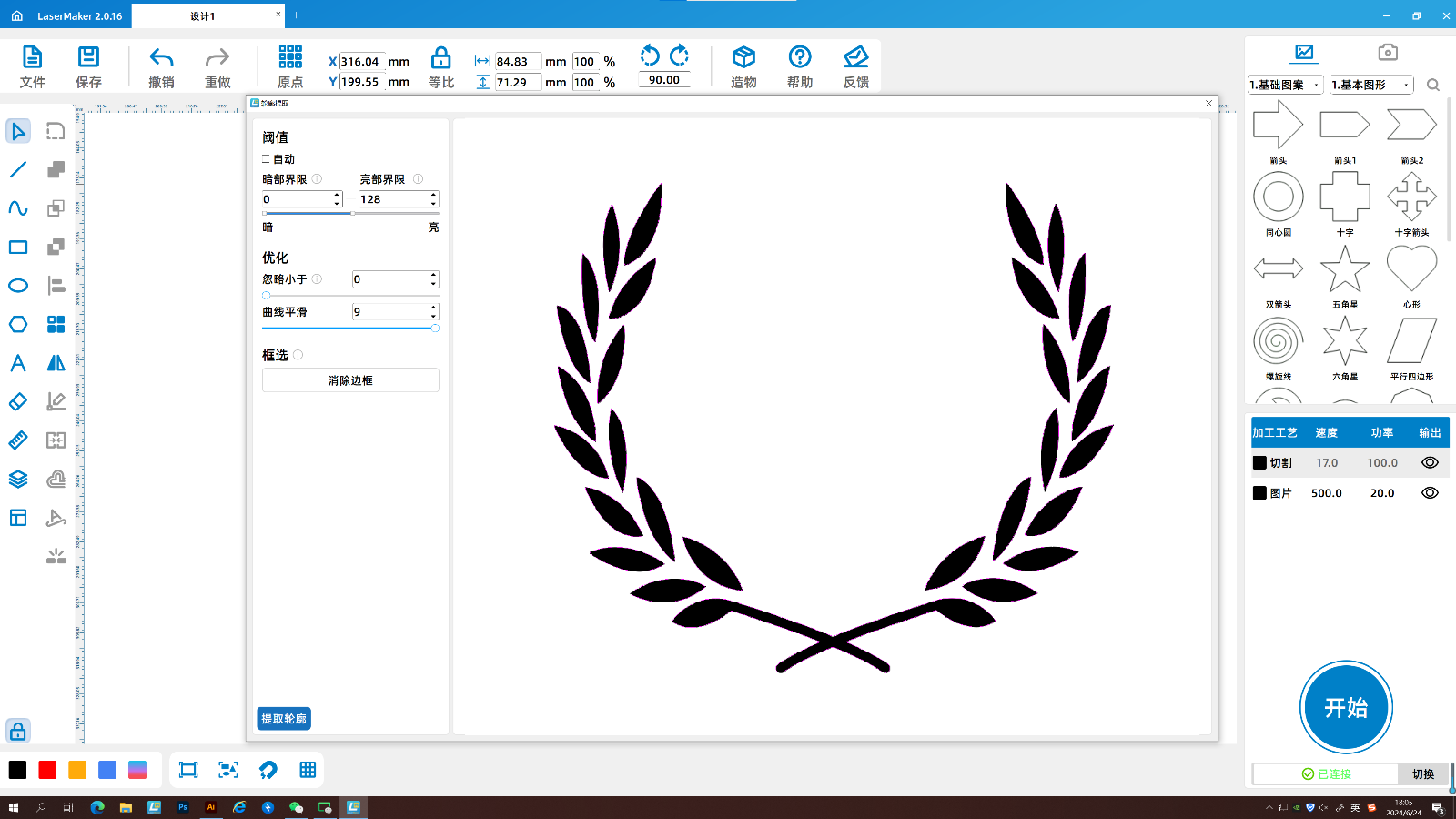Enable the 自动 threshold checkbox
This screenshot has width=1456, height=819.
click(x=267, y=159)
